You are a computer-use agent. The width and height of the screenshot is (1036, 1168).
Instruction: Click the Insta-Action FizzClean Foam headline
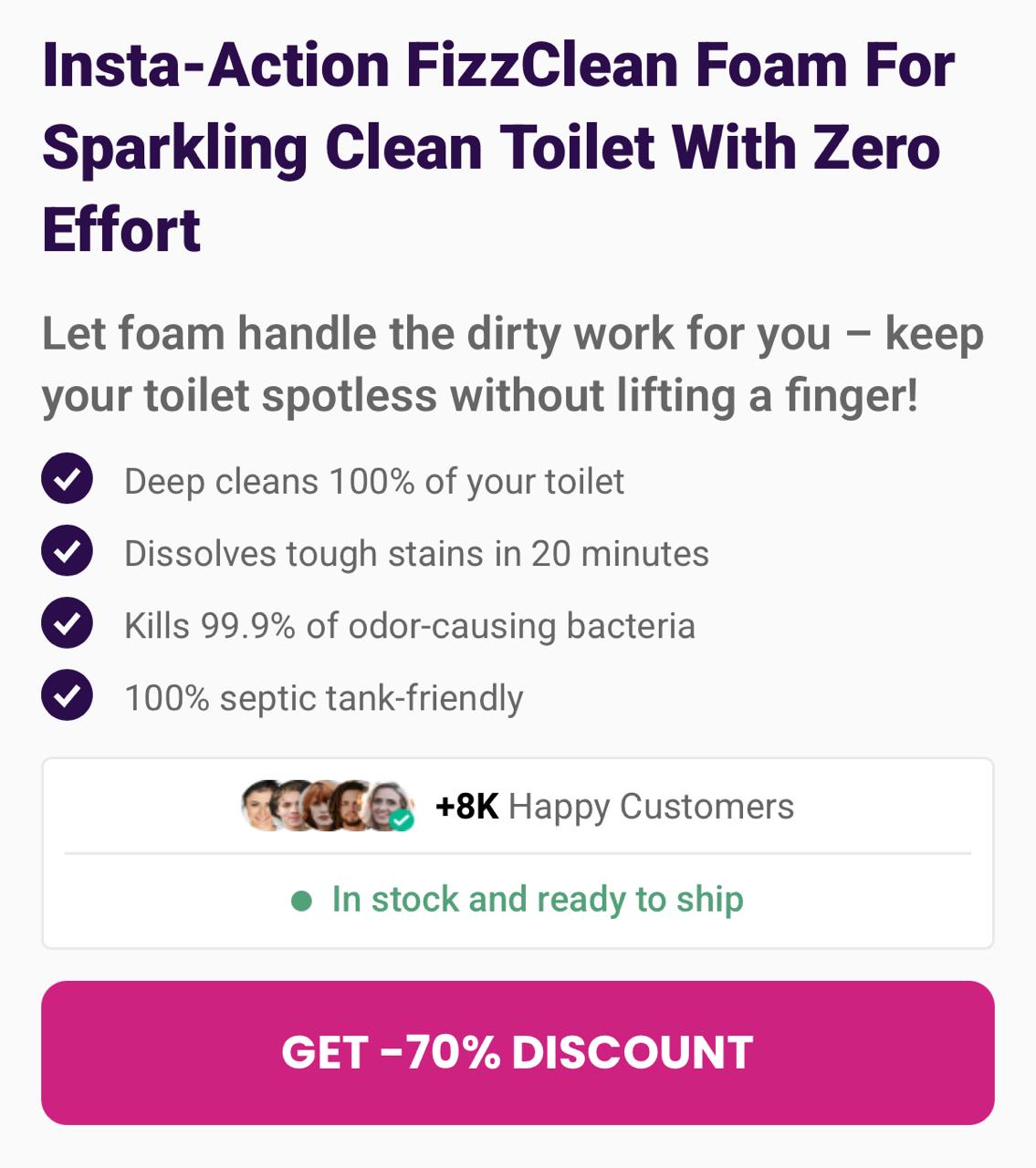[x=498, y=147]
